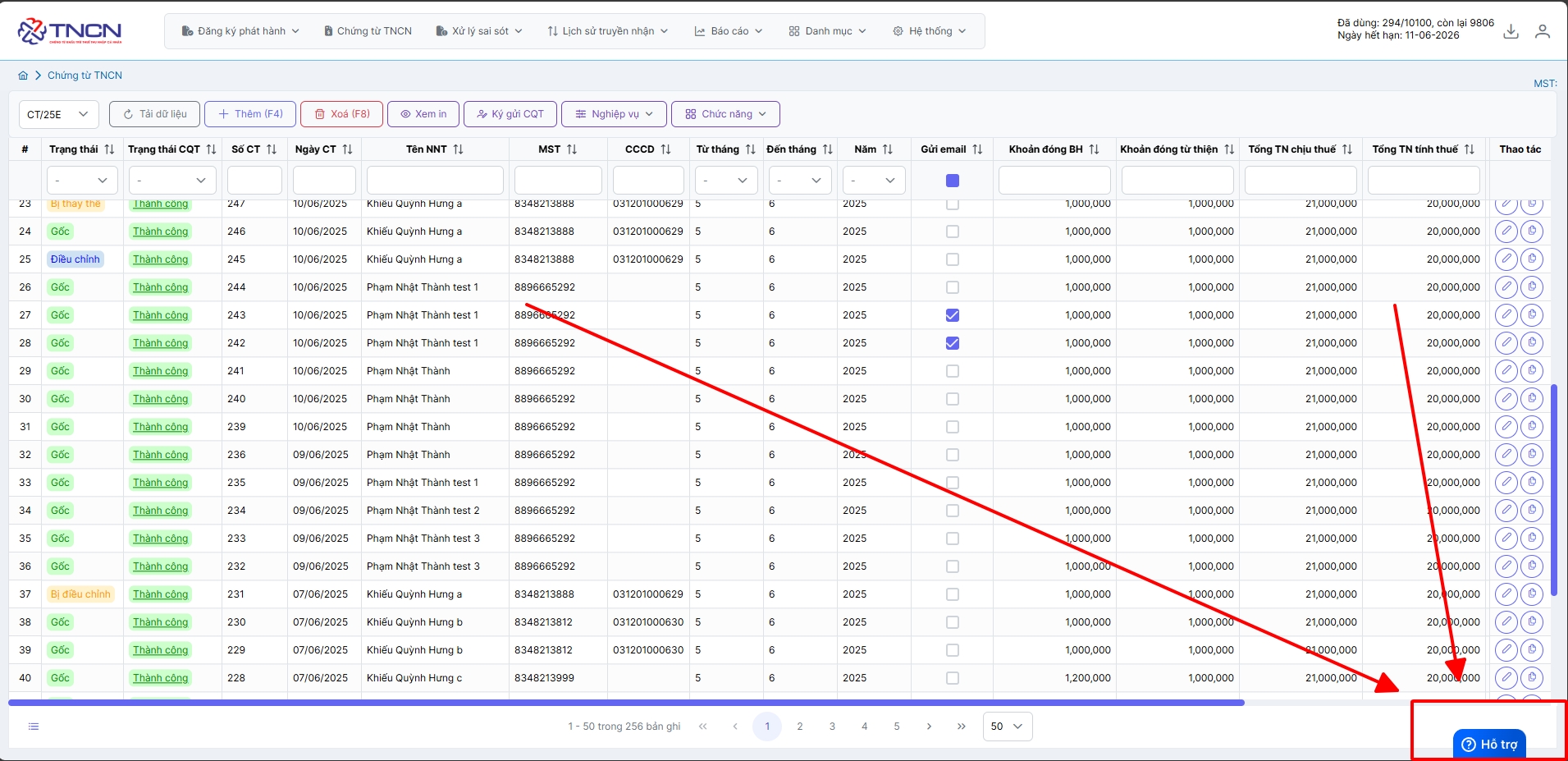This screenshot has width=1568, height=761.
Task: Sort by Tổng TN chịu thuế column
Action: pyautogui.click(x=1347, y=149)
